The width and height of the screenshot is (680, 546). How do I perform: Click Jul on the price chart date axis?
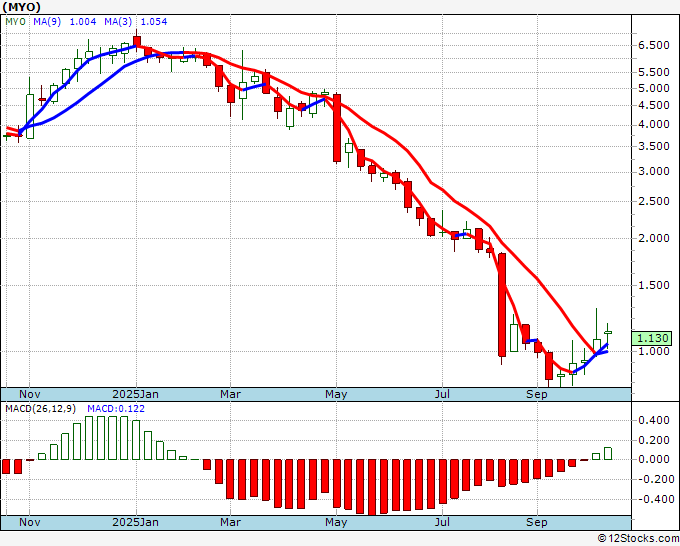coord(442,394)
